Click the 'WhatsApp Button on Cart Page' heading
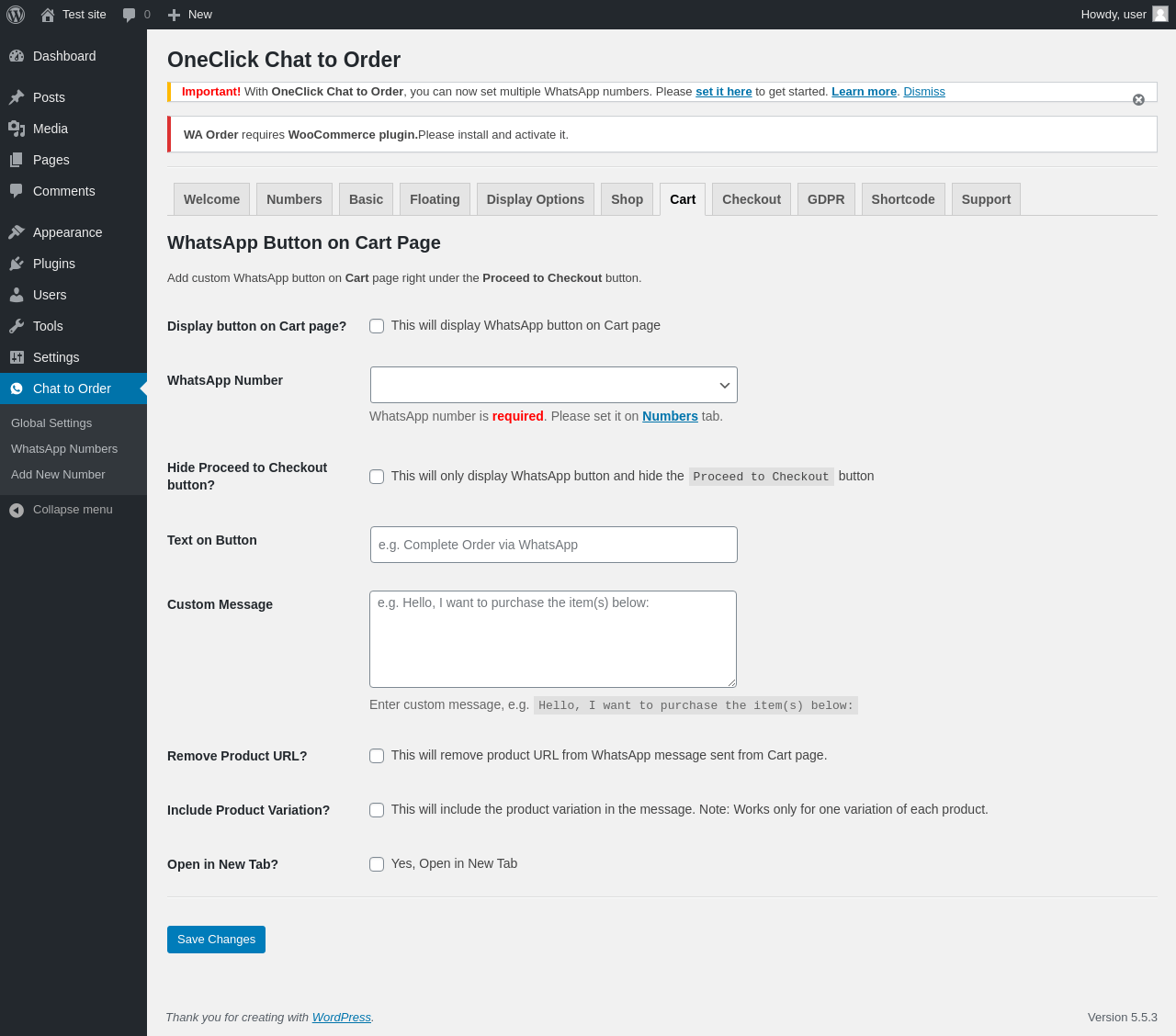 click(x=304, y=242)
